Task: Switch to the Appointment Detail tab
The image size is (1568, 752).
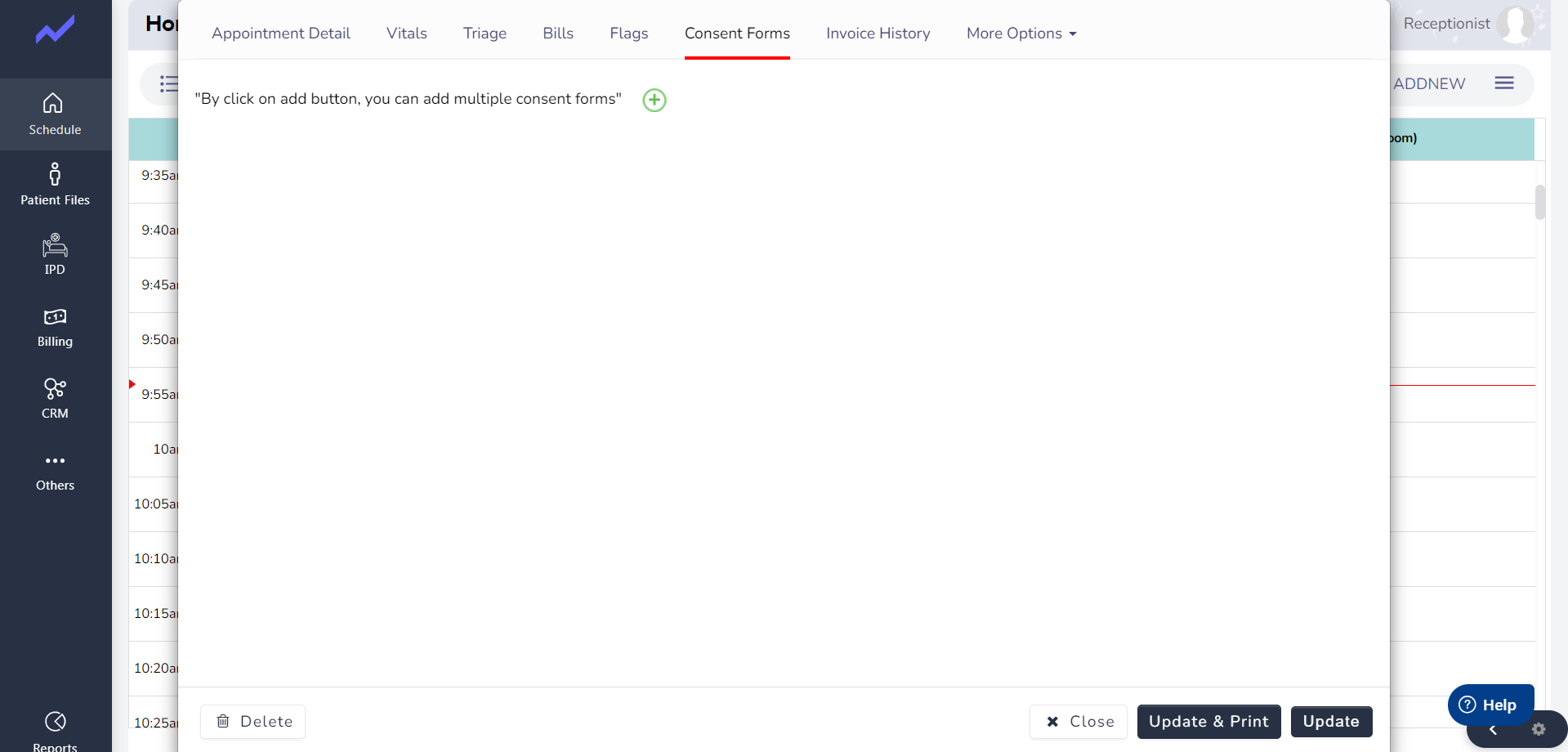Action: 281,34
